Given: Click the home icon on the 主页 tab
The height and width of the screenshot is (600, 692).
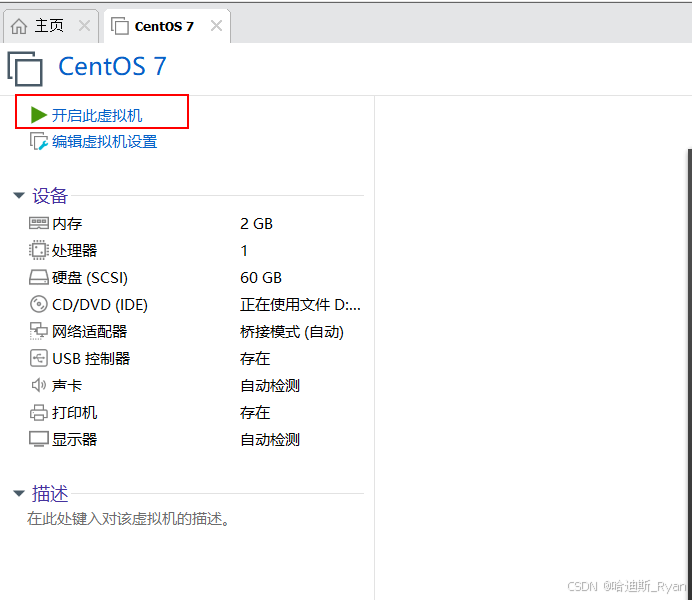Looking at the screenshot, I should click(19, 26).
